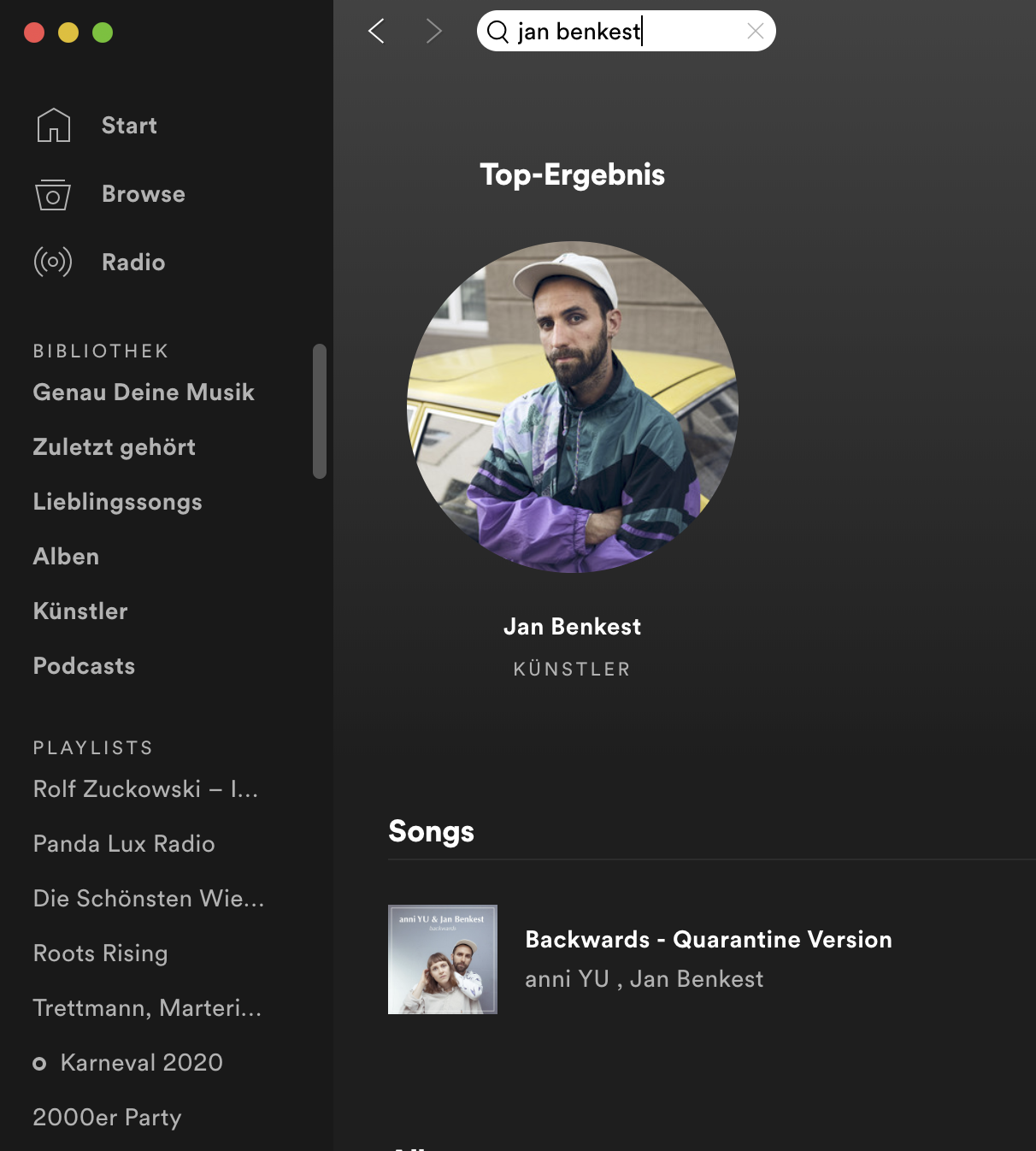
Task: Open Lieblingssongs library
Action: 118,501
